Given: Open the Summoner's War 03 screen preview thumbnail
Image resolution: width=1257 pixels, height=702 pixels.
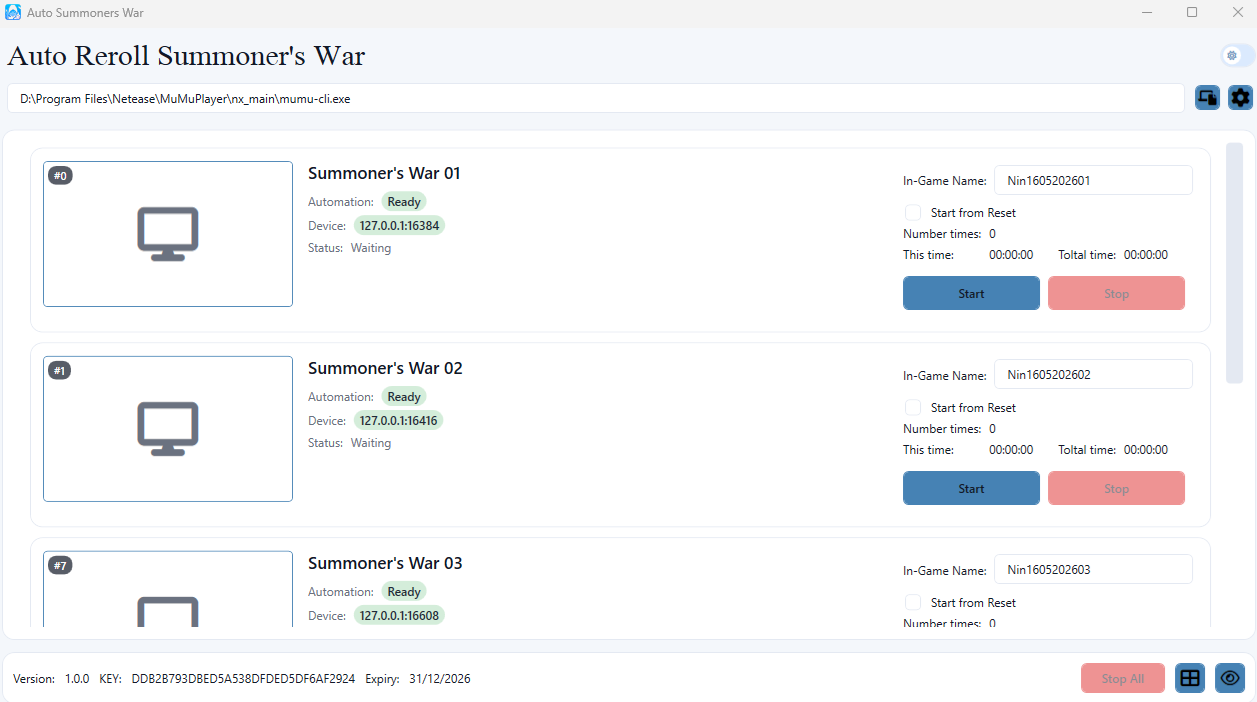Looking at the screenshot, I should (x=168, y=589).
